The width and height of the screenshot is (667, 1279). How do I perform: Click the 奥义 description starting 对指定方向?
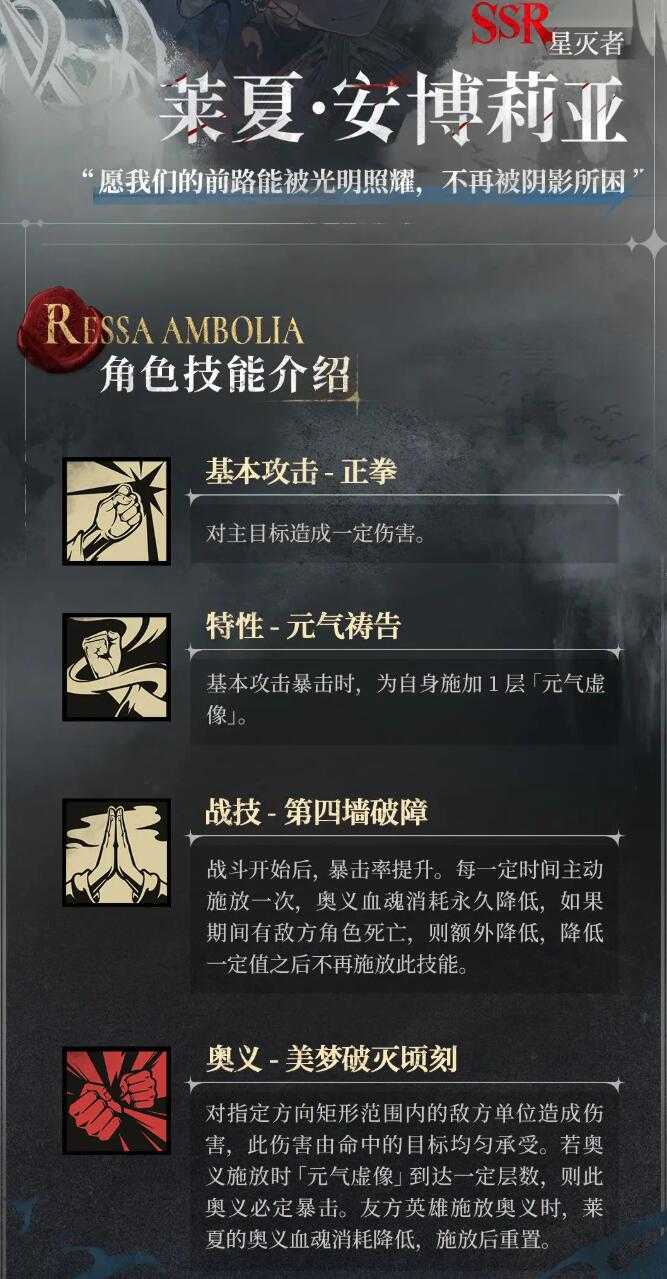(404, 1175)
